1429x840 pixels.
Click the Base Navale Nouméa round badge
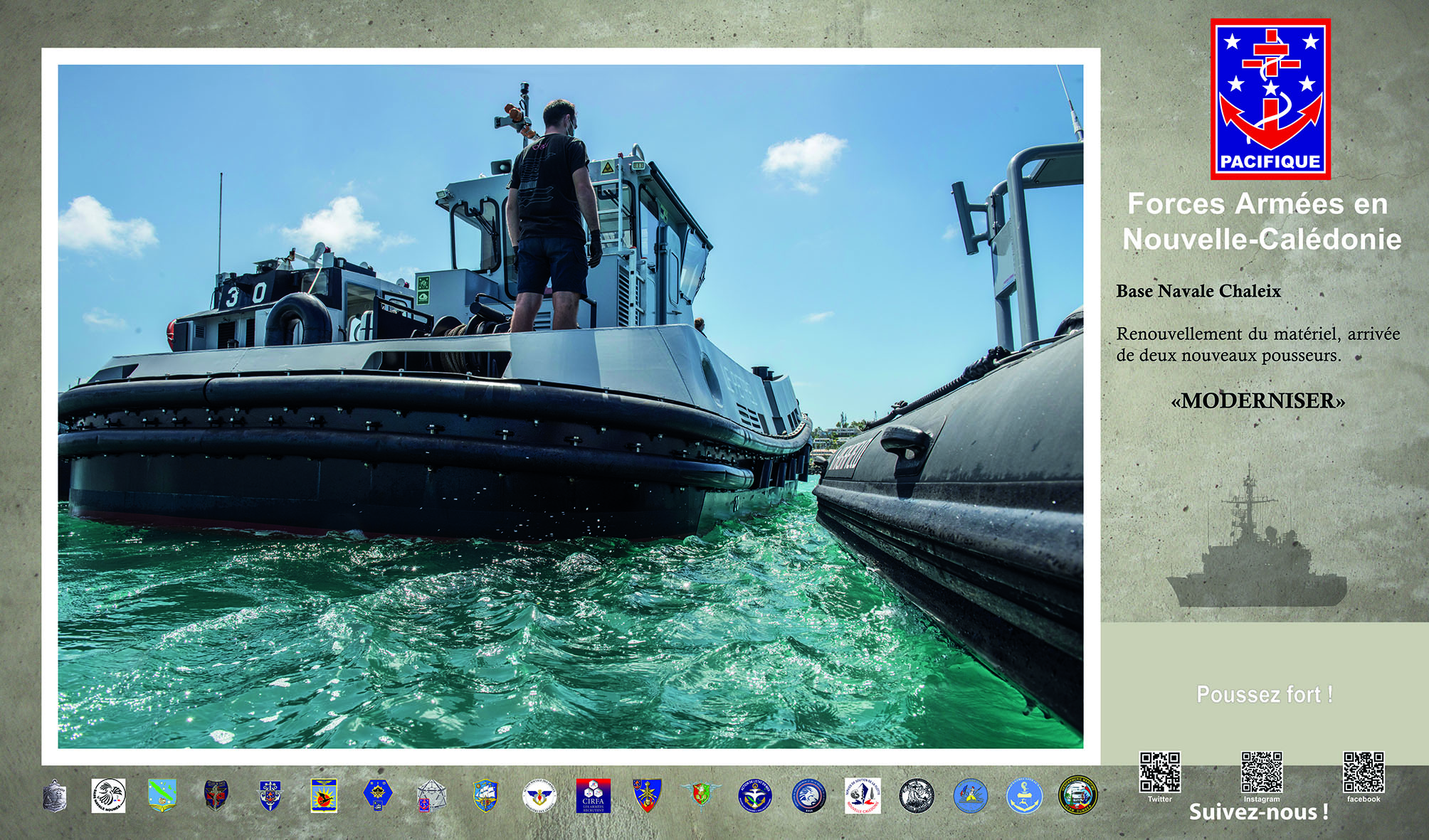click(x=109, y=795)
